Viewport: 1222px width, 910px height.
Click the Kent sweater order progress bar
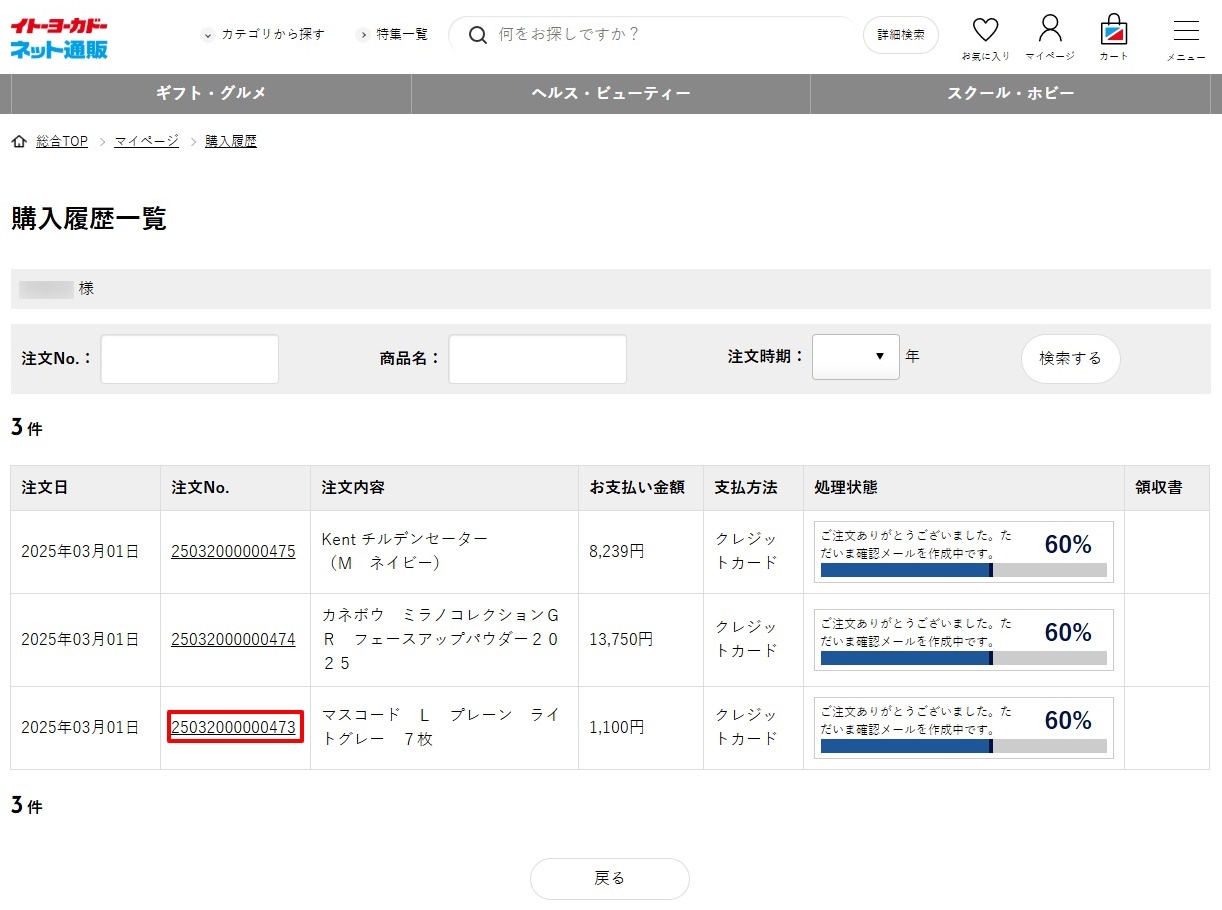(963, 570)
